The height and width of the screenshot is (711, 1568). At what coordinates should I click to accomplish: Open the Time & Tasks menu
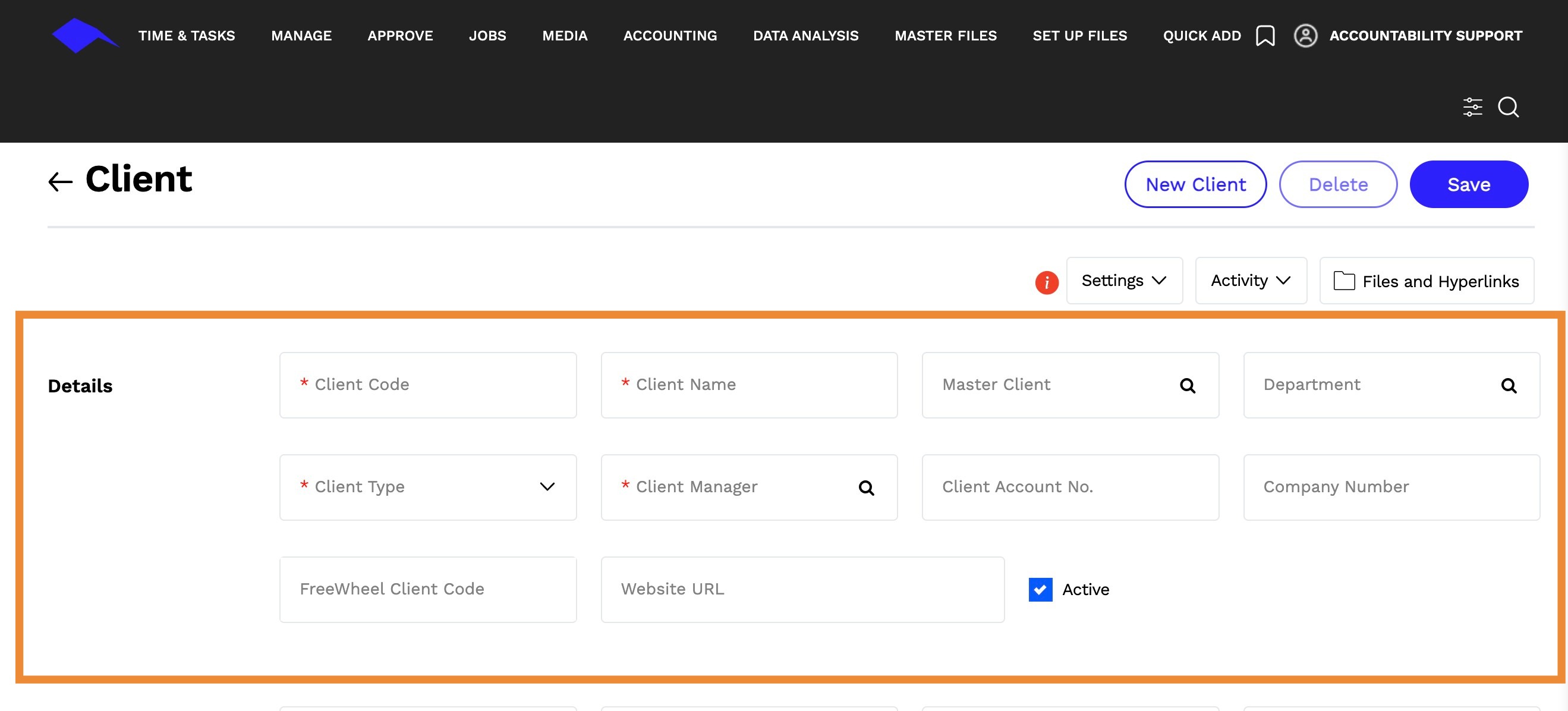coord(186,36)
